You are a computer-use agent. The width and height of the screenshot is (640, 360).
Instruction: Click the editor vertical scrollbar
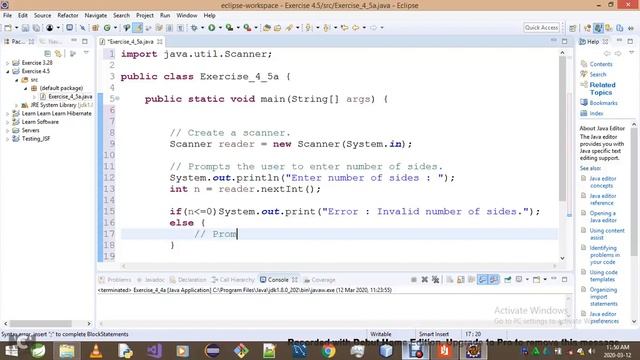point(562,129)
